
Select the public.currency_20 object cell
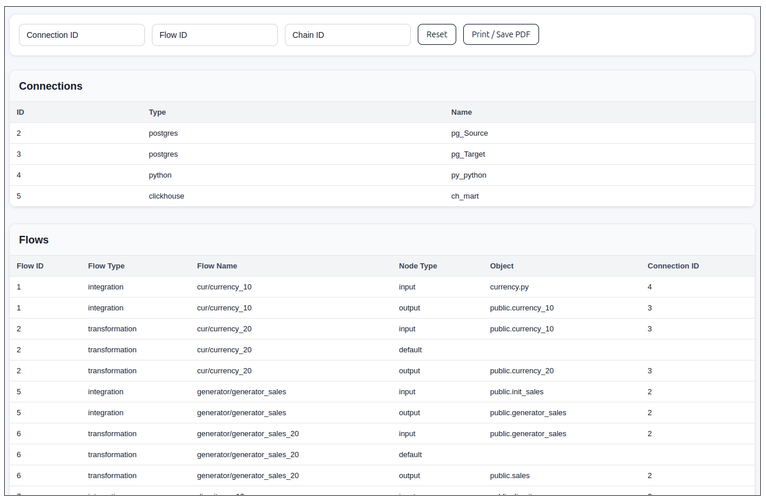(x=522, y=371)
